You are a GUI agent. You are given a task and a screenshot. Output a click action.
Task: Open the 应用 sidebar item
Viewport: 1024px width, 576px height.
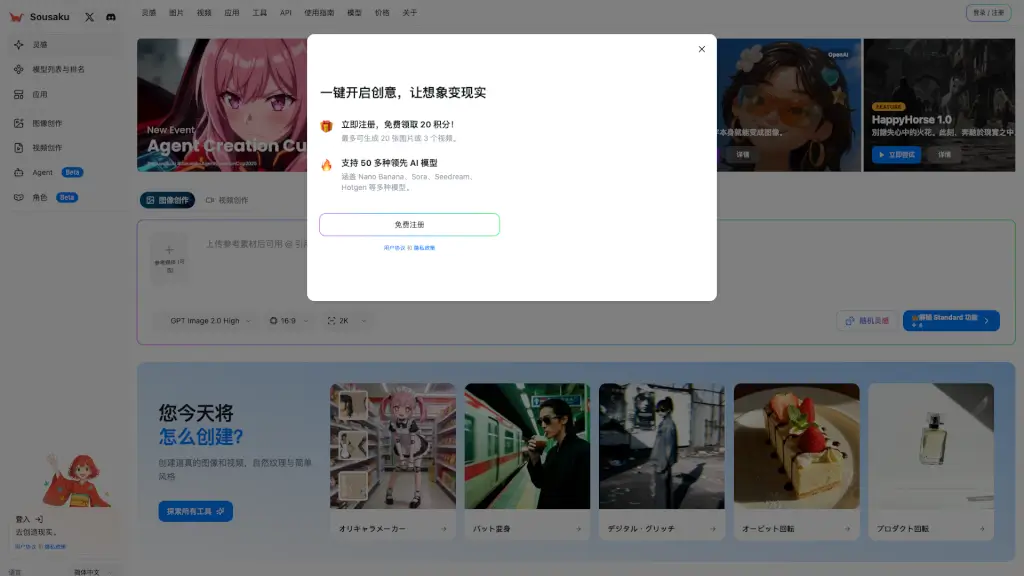tap(40, 95)
